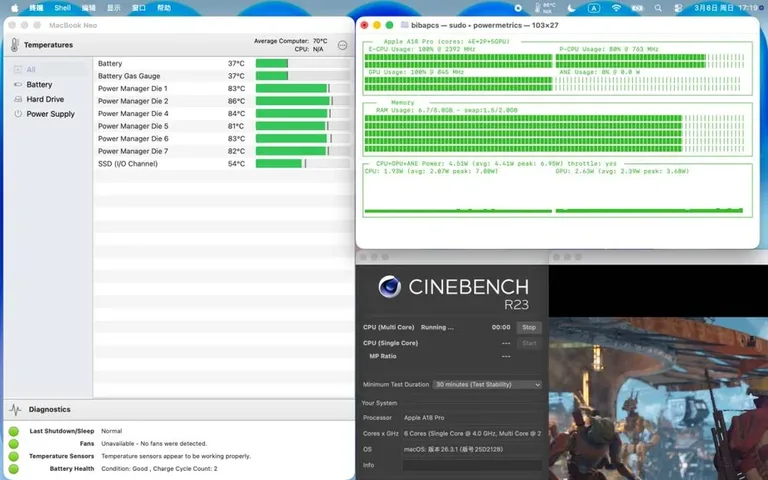Viewport: 768px width, 480px height.
Task: Select All in the sensor sidebar
Action: (x=48, y=70)
